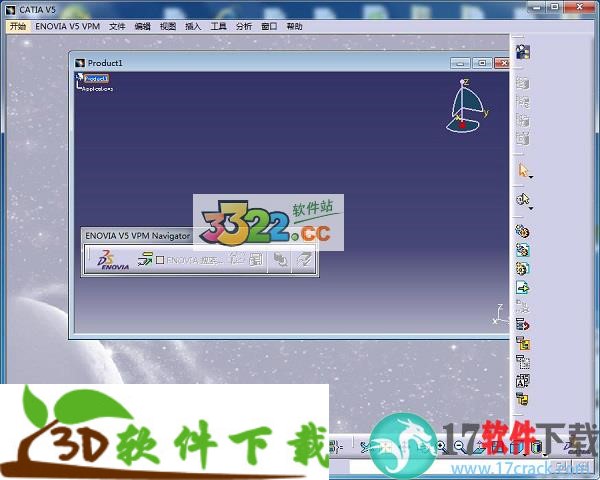Click the Zoom In magnifier icon
600x480 pixels.
[441, 446]
